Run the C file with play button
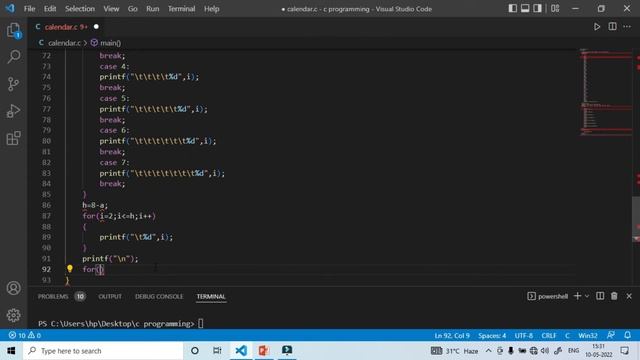Viewport: 640px width, 360px height. (x=597, y=27)
